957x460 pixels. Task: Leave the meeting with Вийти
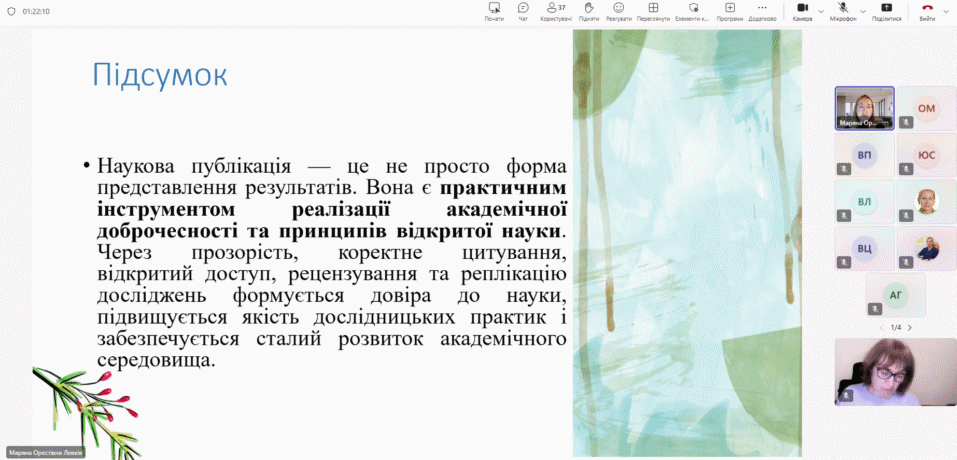(927, 11)
